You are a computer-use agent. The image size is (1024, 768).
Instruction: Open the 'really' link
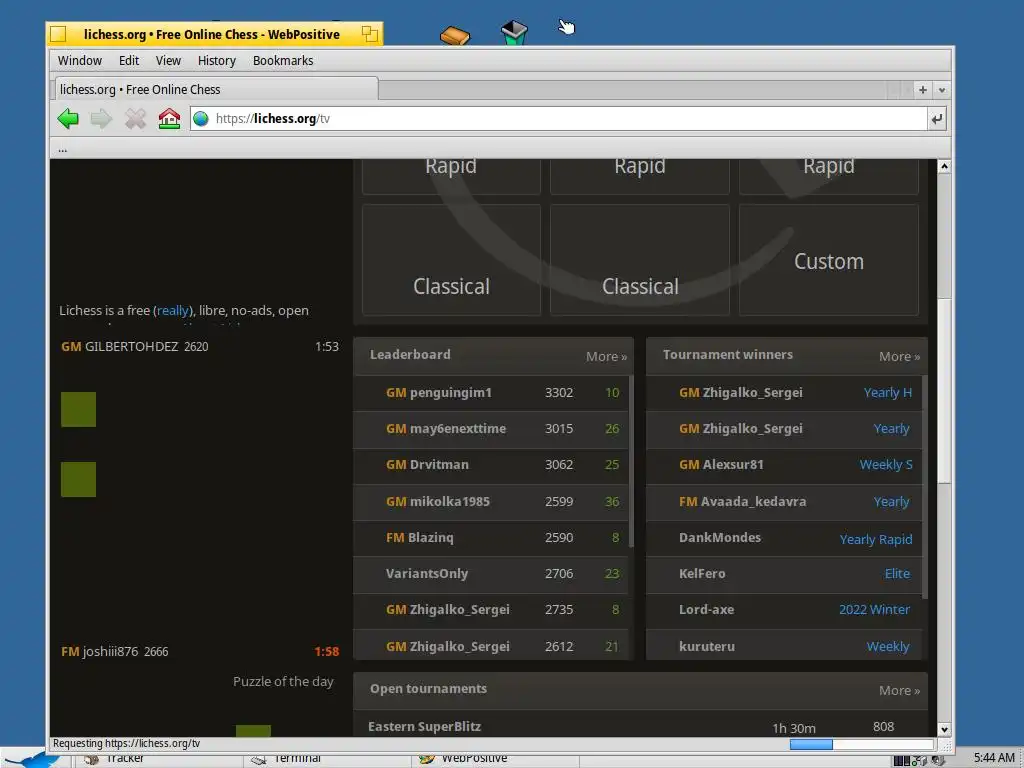click(x=173, y=311)
